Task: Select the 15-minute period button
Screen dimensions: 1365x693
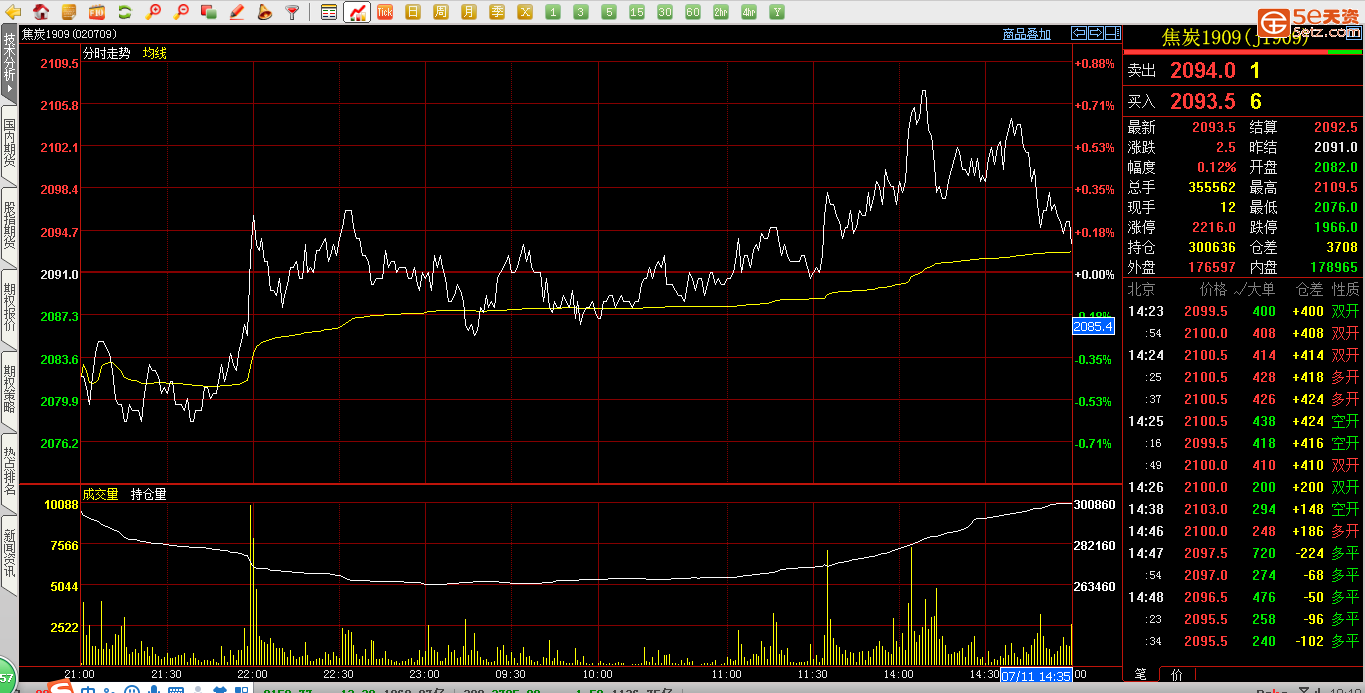Action: tap(637, 12)
